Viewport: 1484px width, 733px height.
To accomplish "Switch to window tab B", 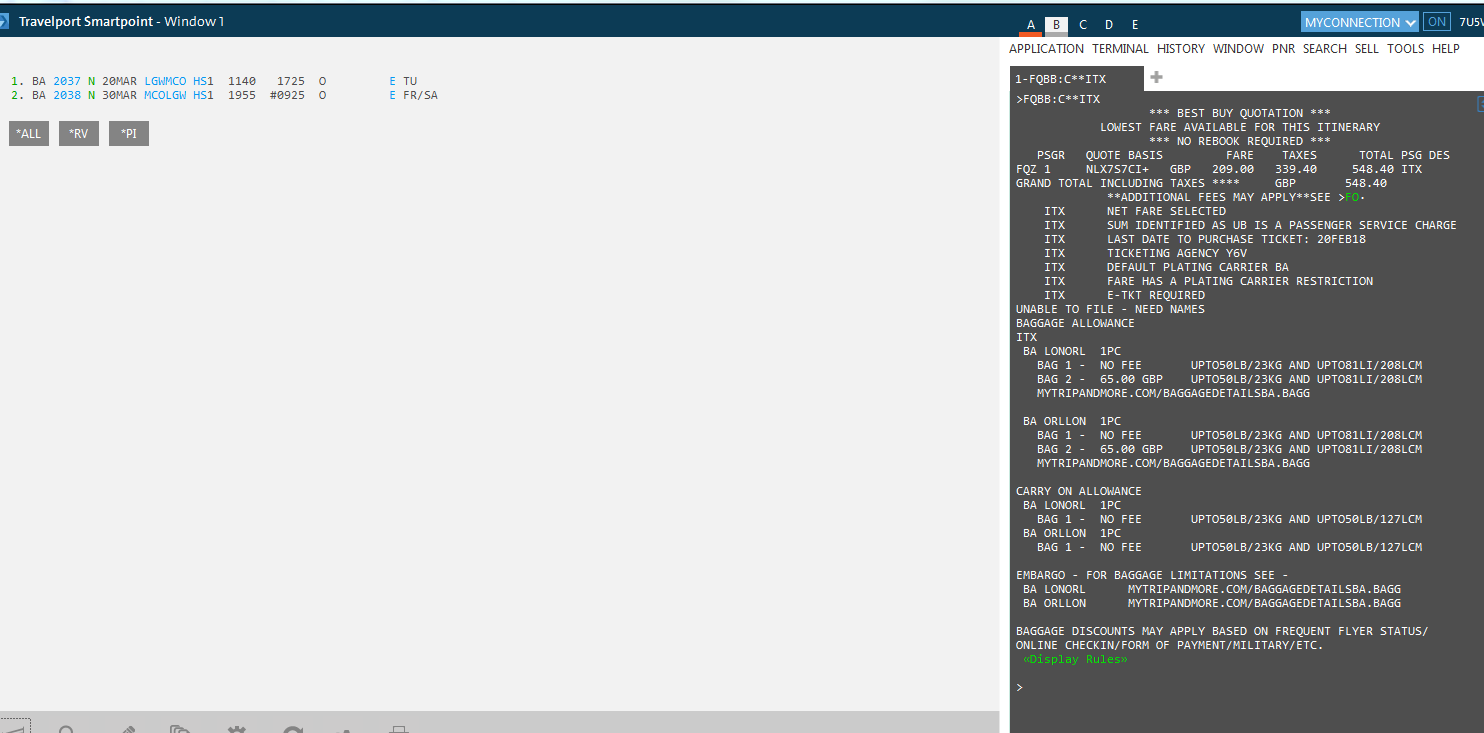I will [1056, 25].
